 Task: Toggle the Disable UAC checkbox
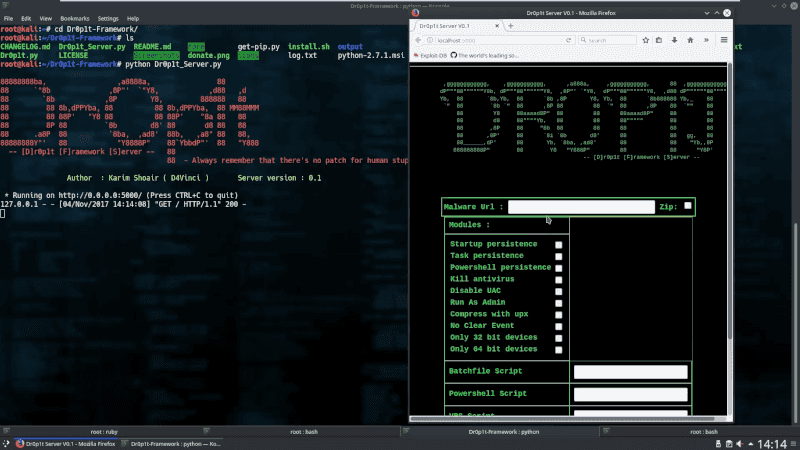click(559, 292)
